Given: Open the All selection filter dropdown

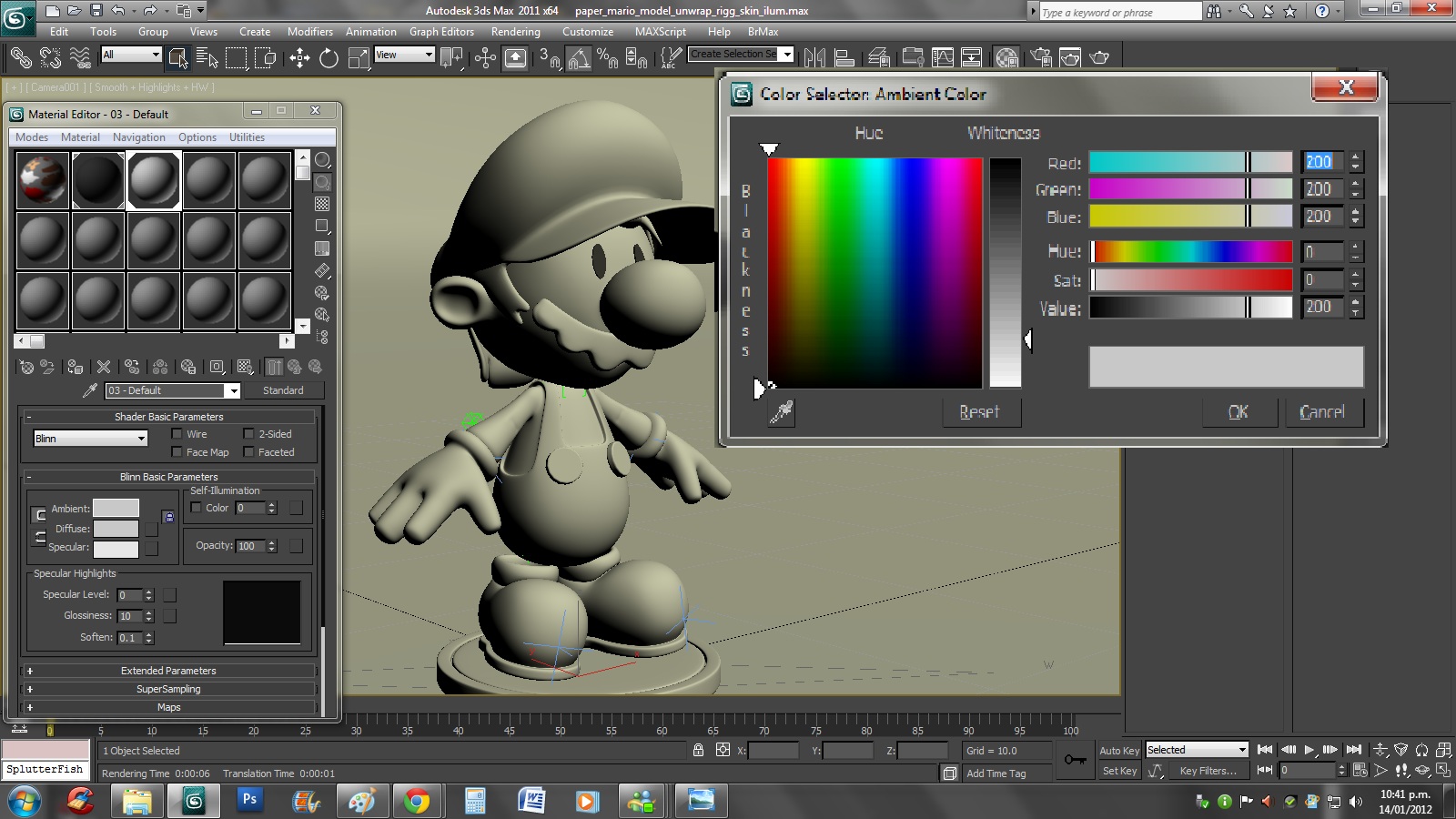Looking at the screenshot, I should click(131, 55).
